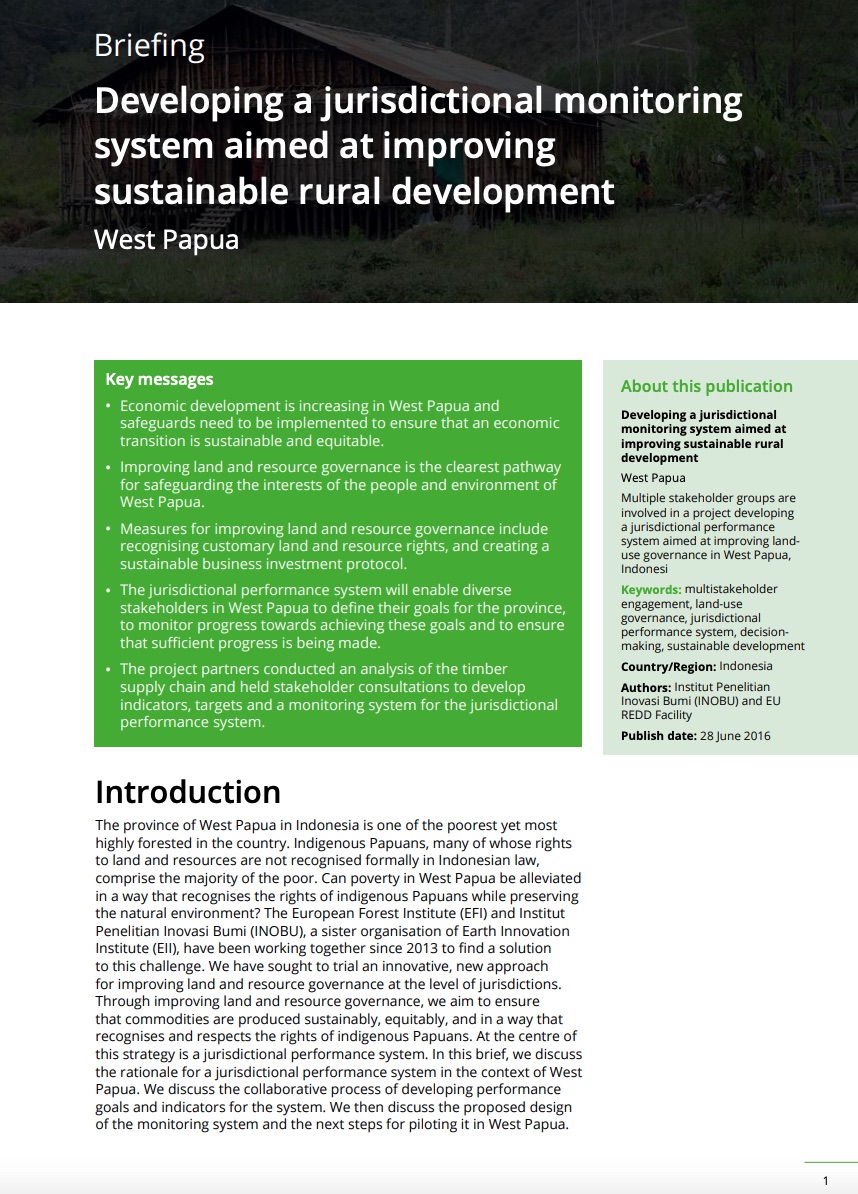Select the bullet starting "Measures for improving land"
This screenshot has width=858, height=1194.
334,546
